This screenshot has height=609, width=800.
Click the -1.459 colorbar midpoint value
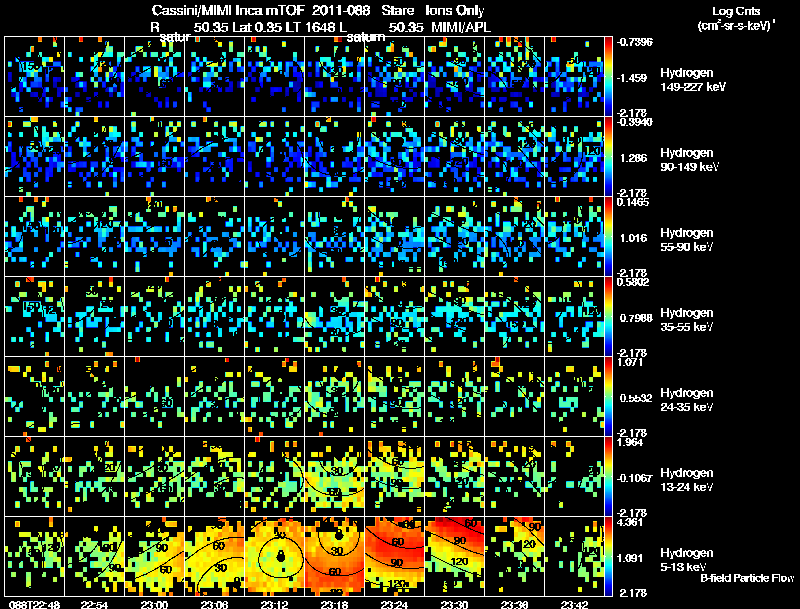point(632,78)
